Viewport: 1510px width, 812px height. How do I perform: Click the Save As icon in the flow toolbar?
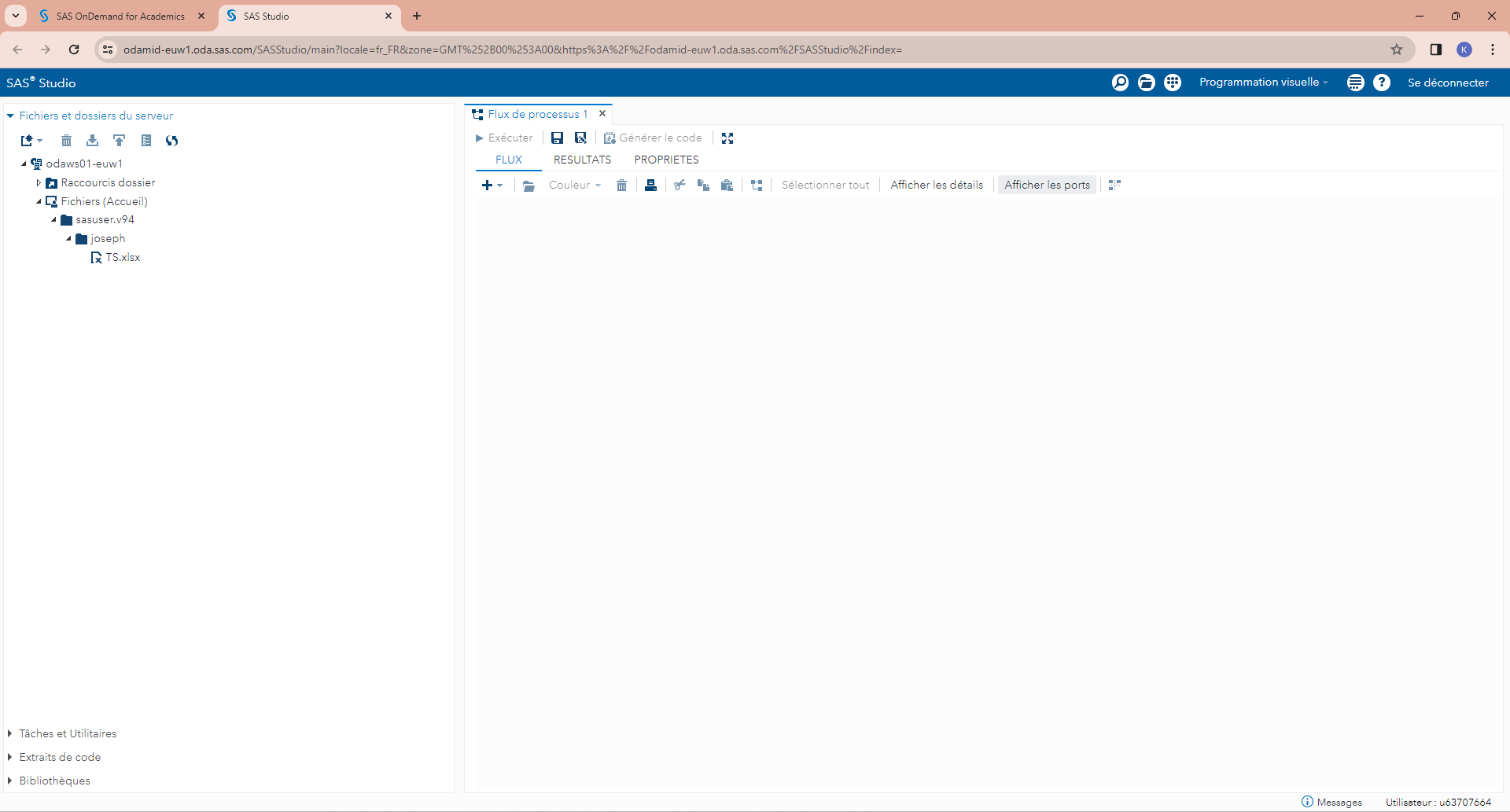[580, 138]
